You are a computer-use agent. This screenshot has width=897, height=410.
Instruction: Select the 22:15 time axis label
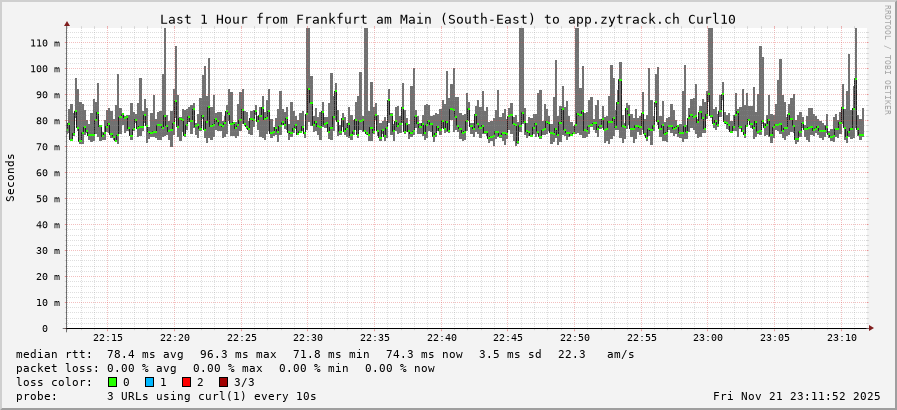108,338
